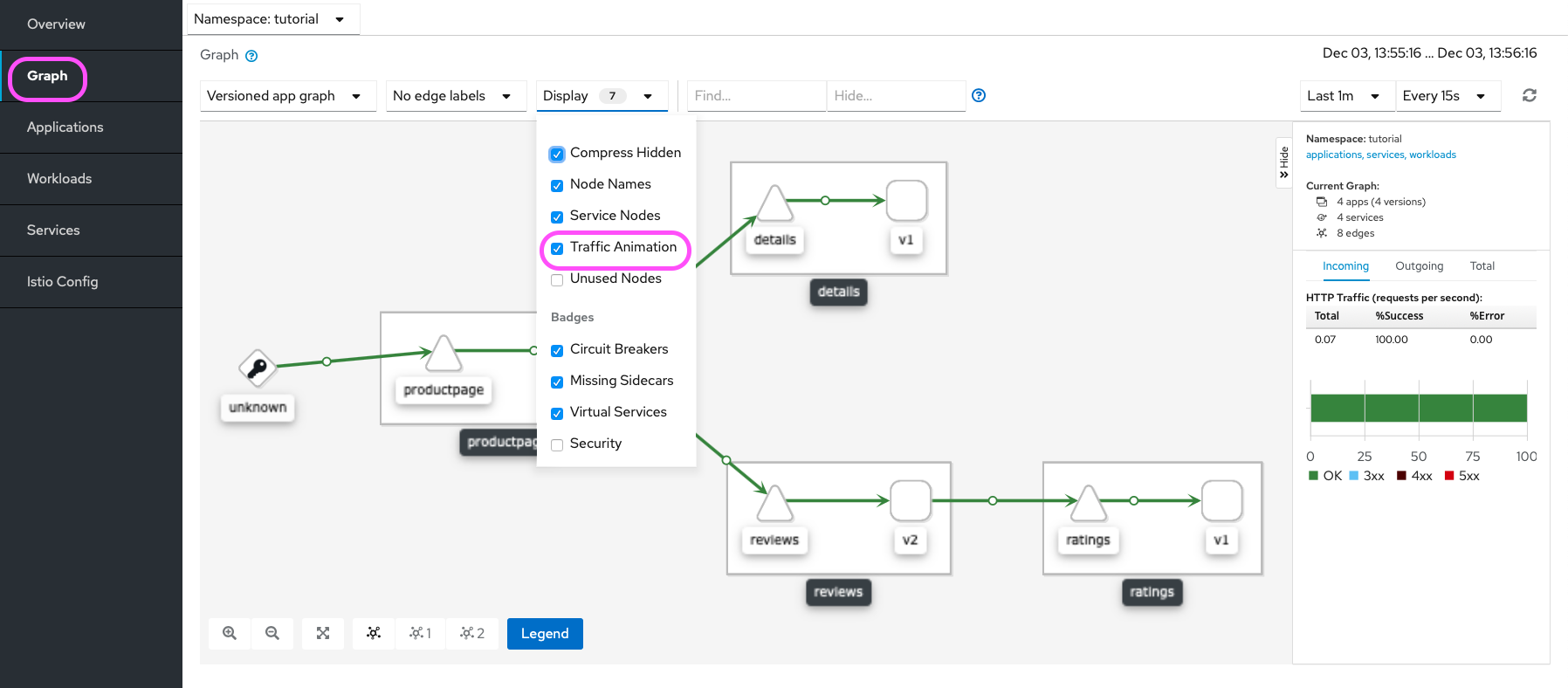1568x688 pixels.
Task: Apply graph layout style 2
Action: click(x=472, y=633)
